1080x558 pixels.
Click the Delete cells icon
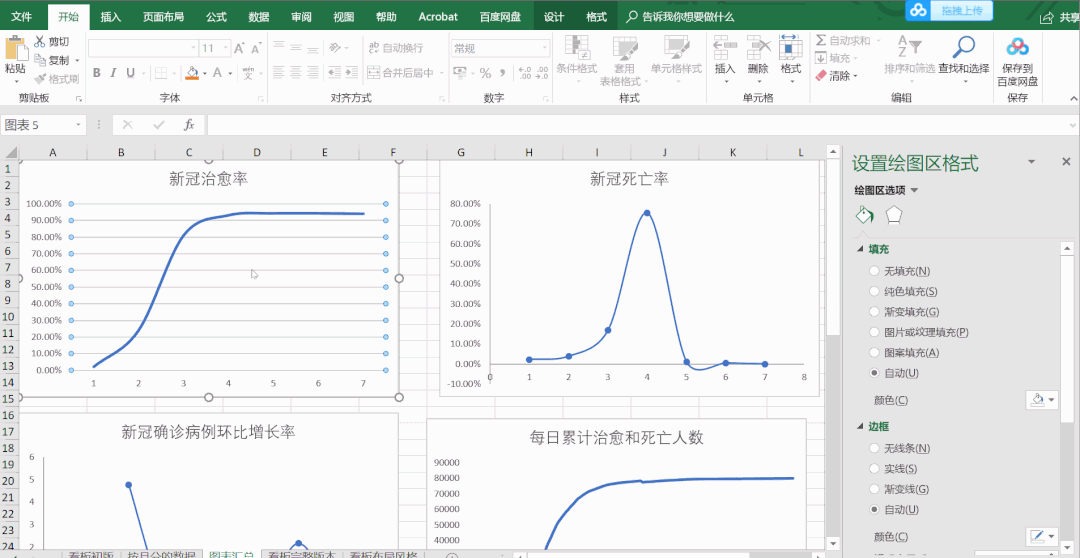(x=758, y=48)
